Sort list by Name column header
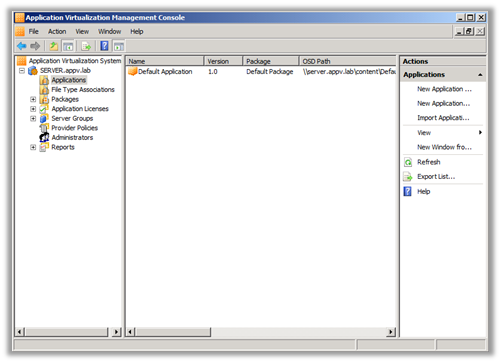The image size is (501, 363). coord(165,61)
